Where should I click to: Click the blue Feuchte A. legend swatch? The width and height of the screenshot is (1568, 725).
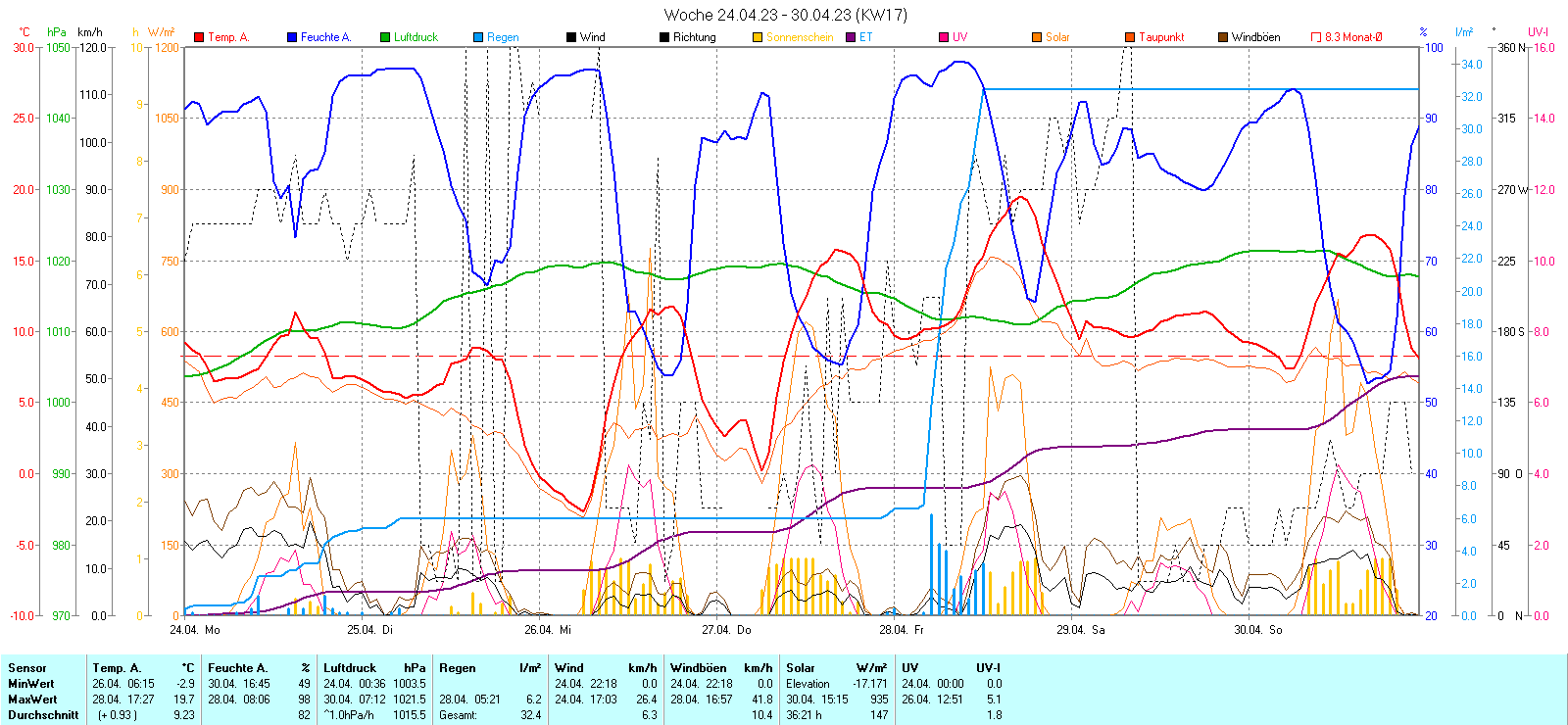click(292, 37)
